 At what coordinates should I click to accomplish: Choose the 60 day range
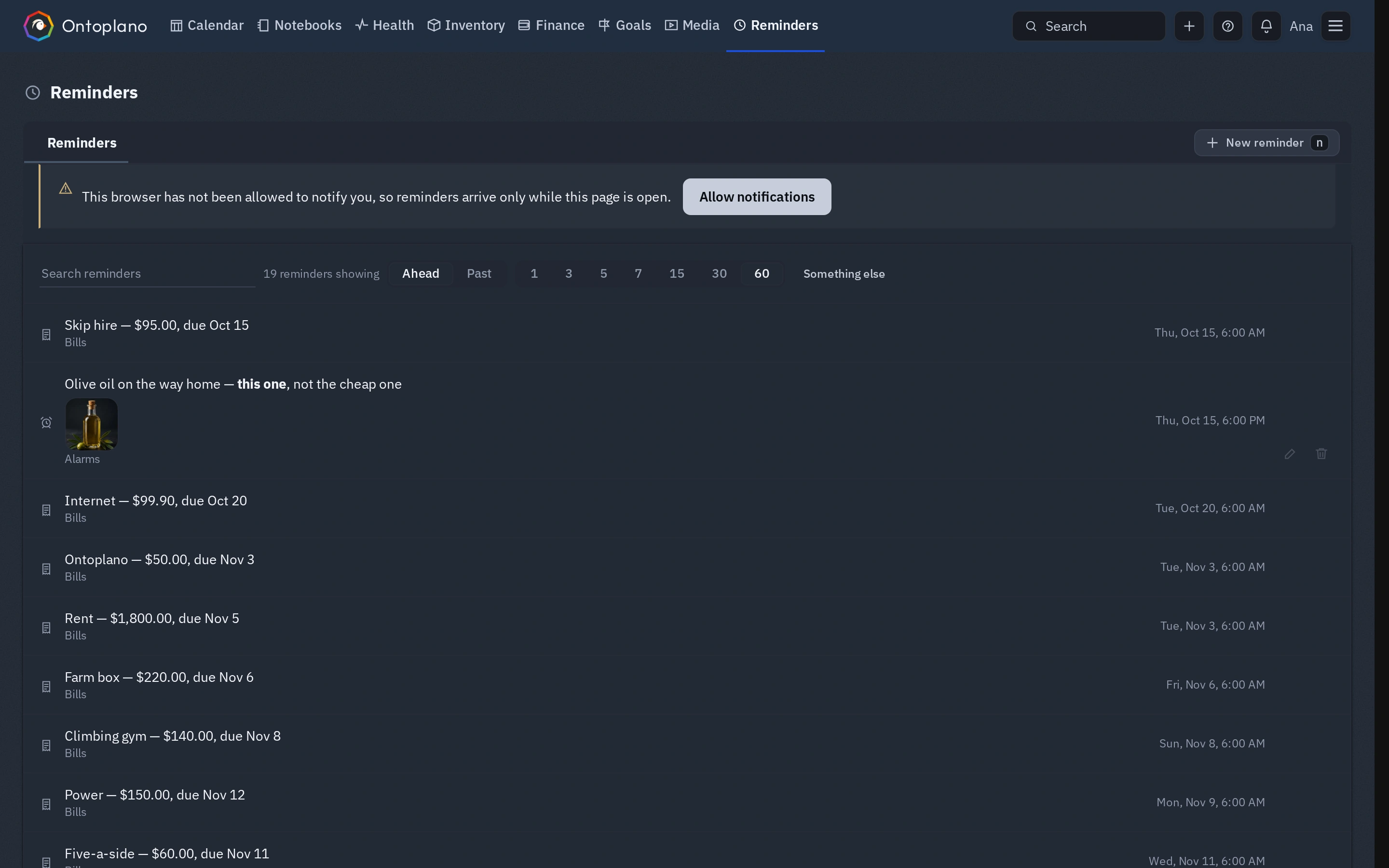pos(761,274)
